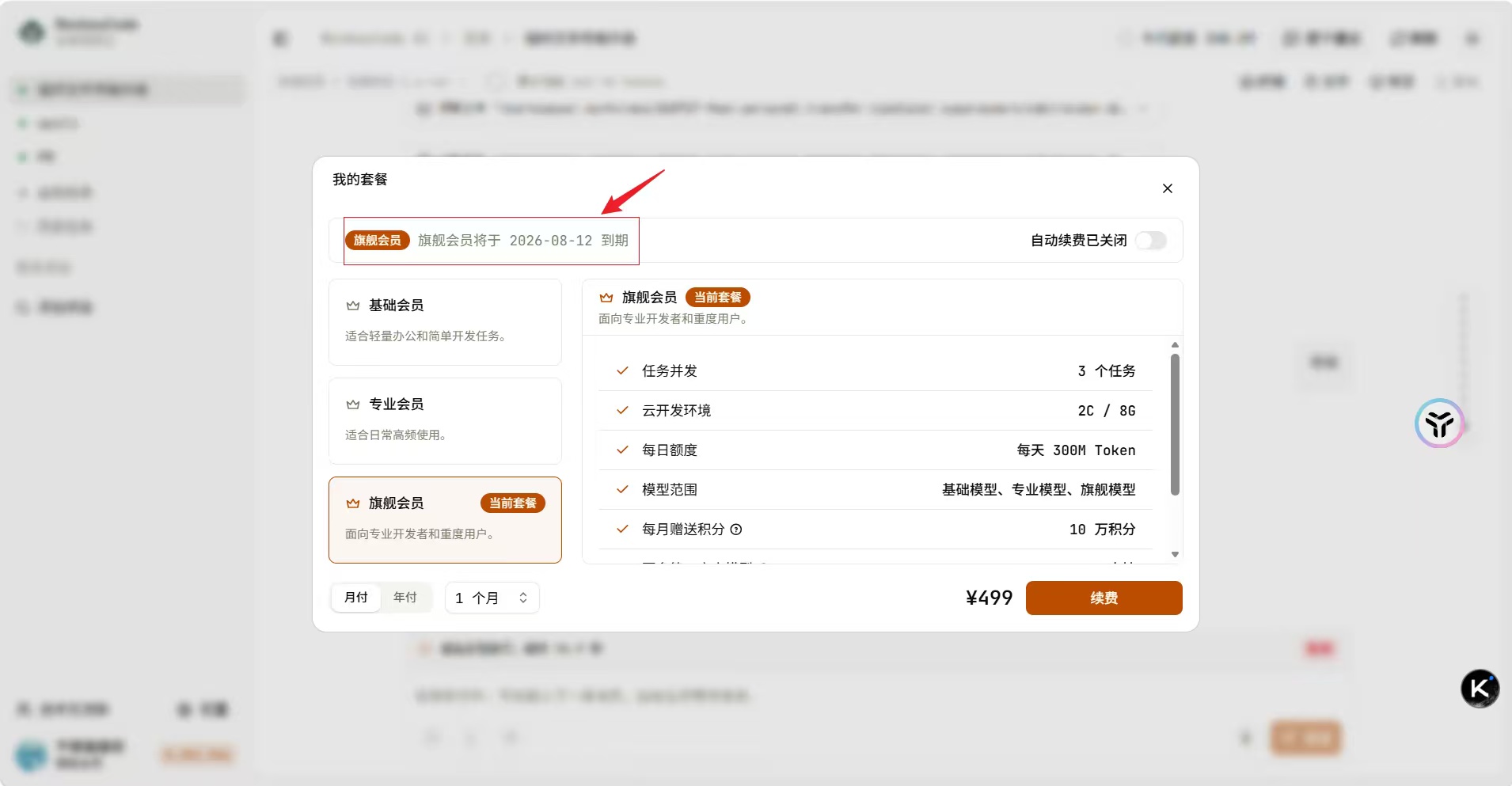This screenshot has width=1512, height=786.
Task: Switch billing to 年付
Action: 405,598
